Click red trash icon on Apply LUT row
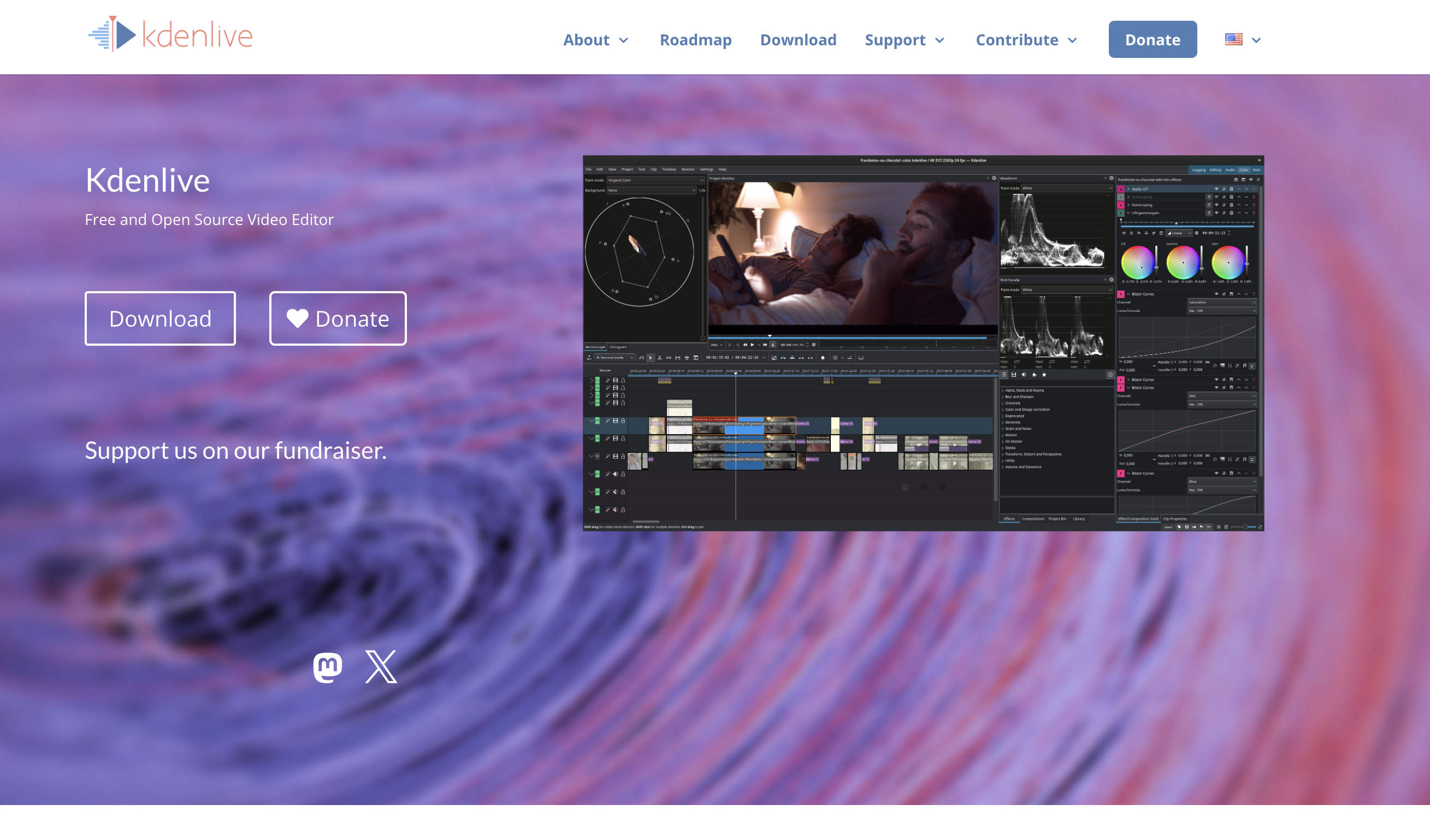1430x840 pixels. 1254,190
